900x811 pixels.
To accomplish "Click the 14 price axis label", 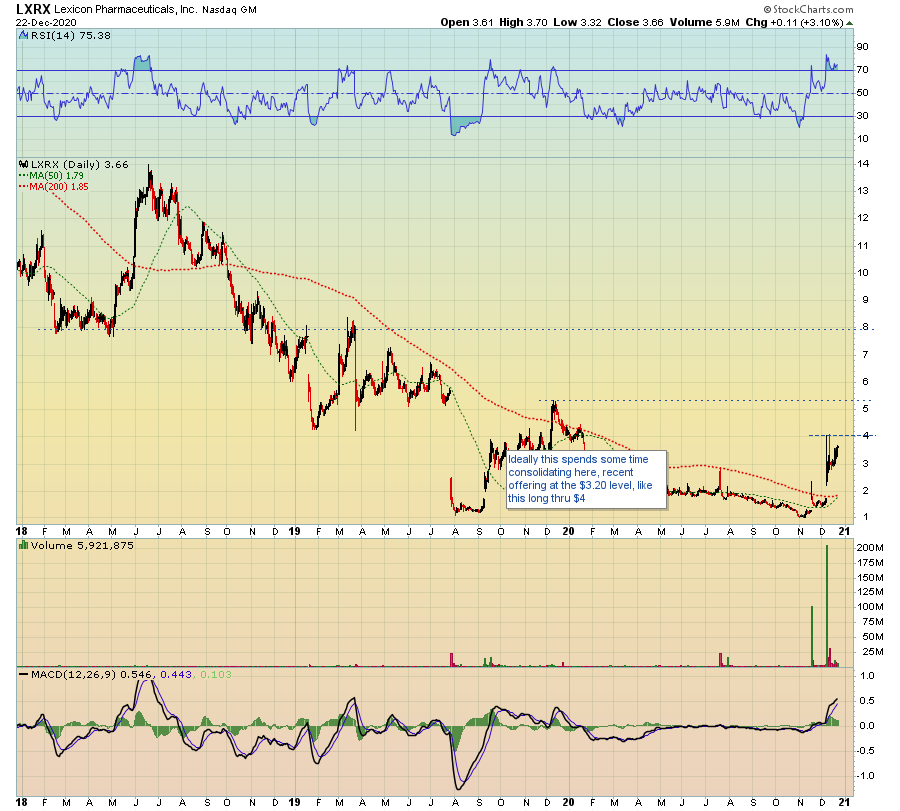I will [863, 164].
